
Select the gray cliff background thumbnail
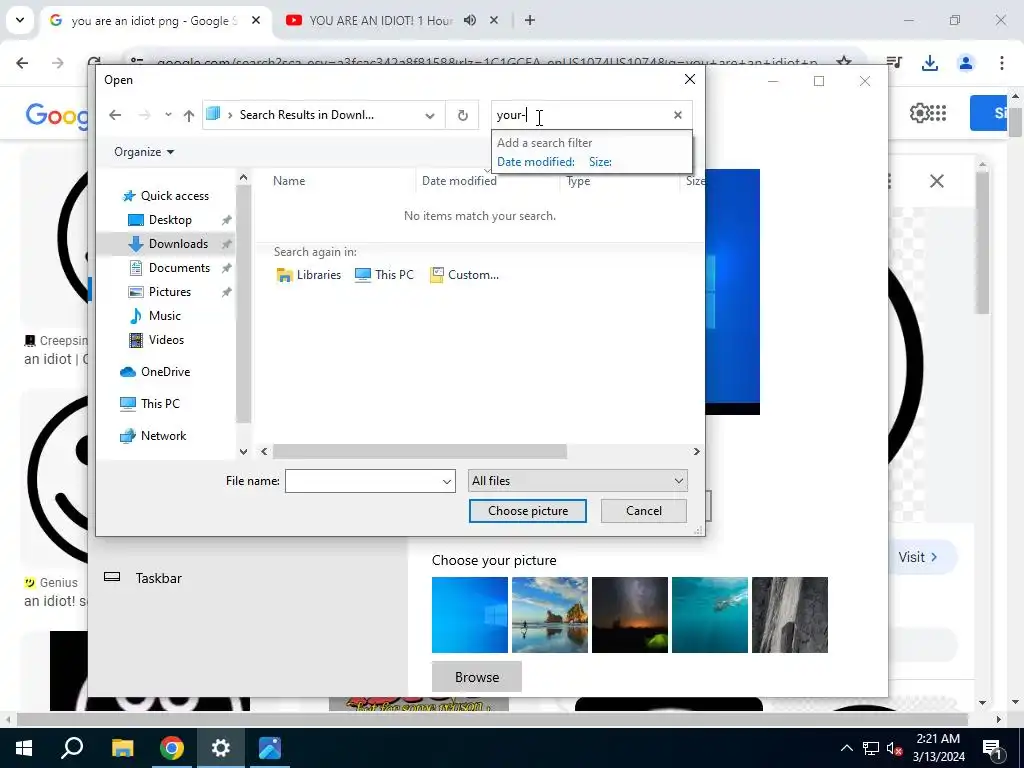pyautogui.click(x=790, y=615)
